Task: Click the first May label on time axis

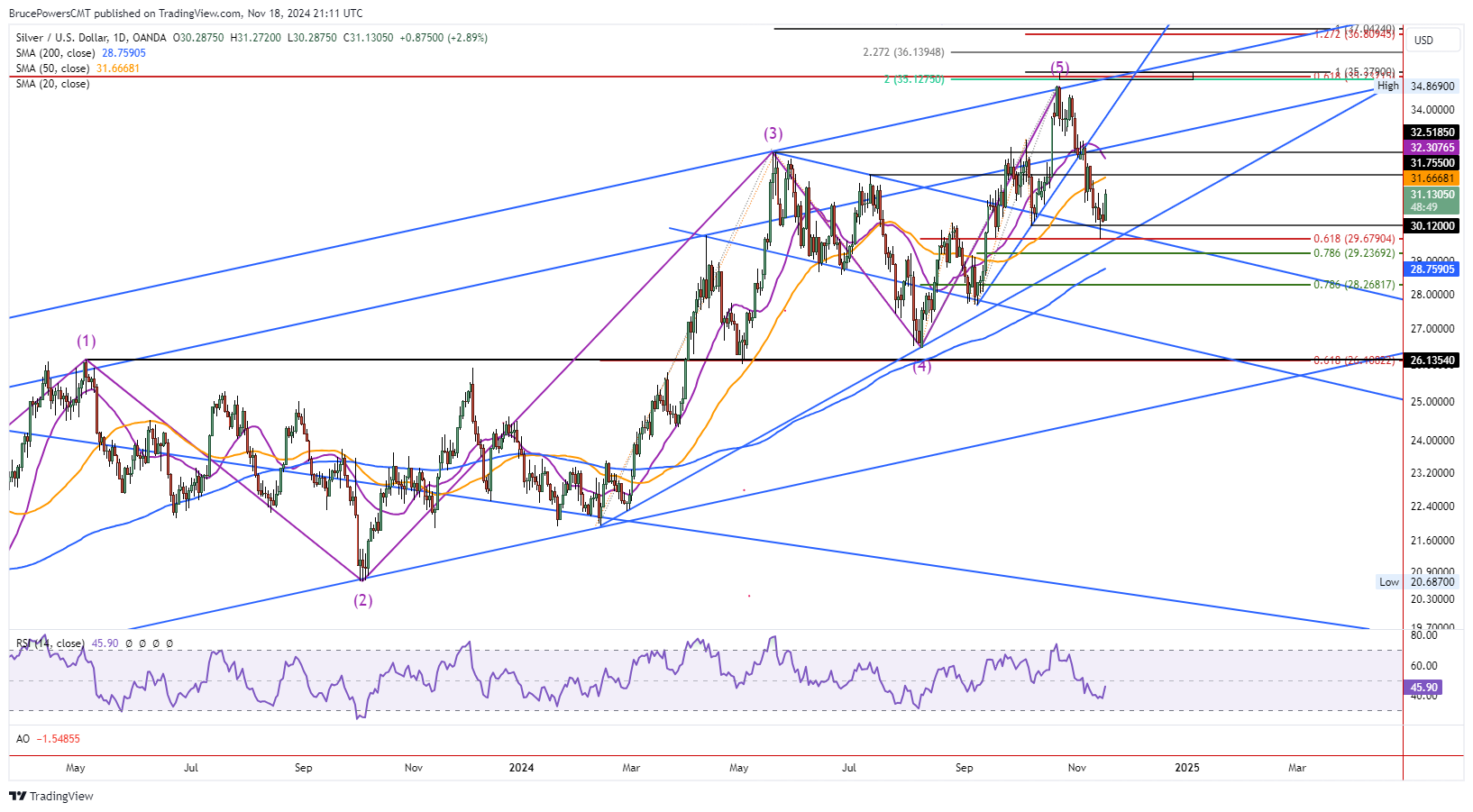Action: coord(76,768)
